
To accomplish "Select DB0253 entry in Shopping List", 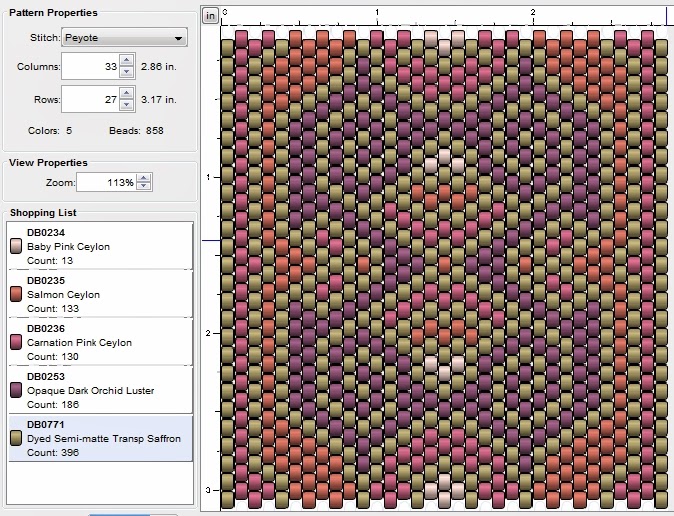I will tap(100, 390).
